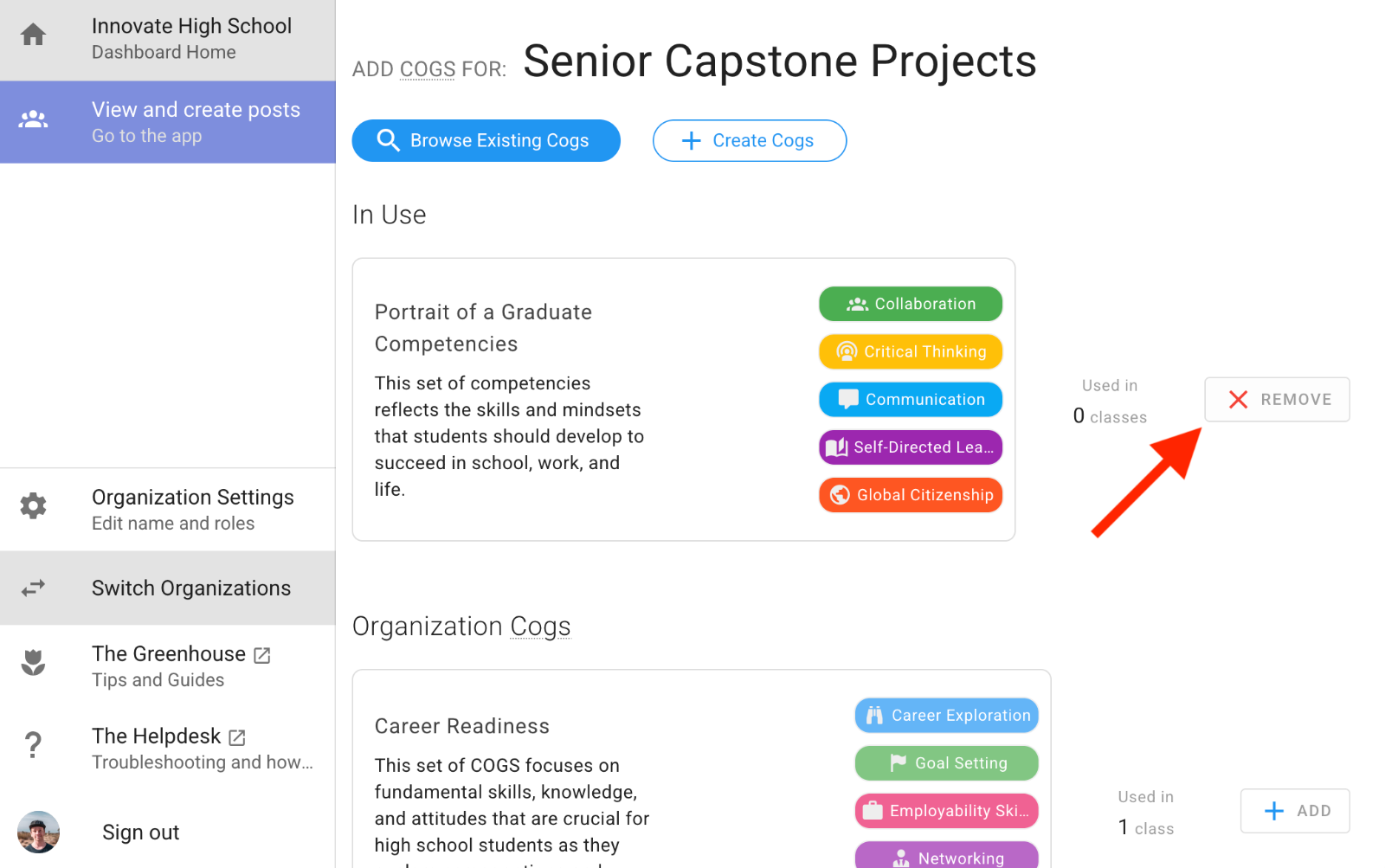Click the Organization Settings gear icon
This screenshot has height=868, width=1385.
(x=33, y=506)
